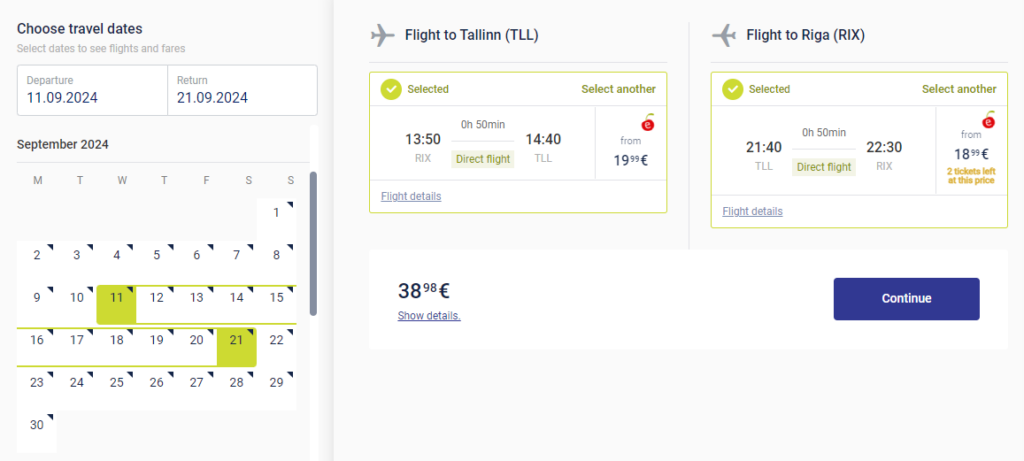
Task: Open Flight details for the TLL to RIX flight
Action: [753, 211]
